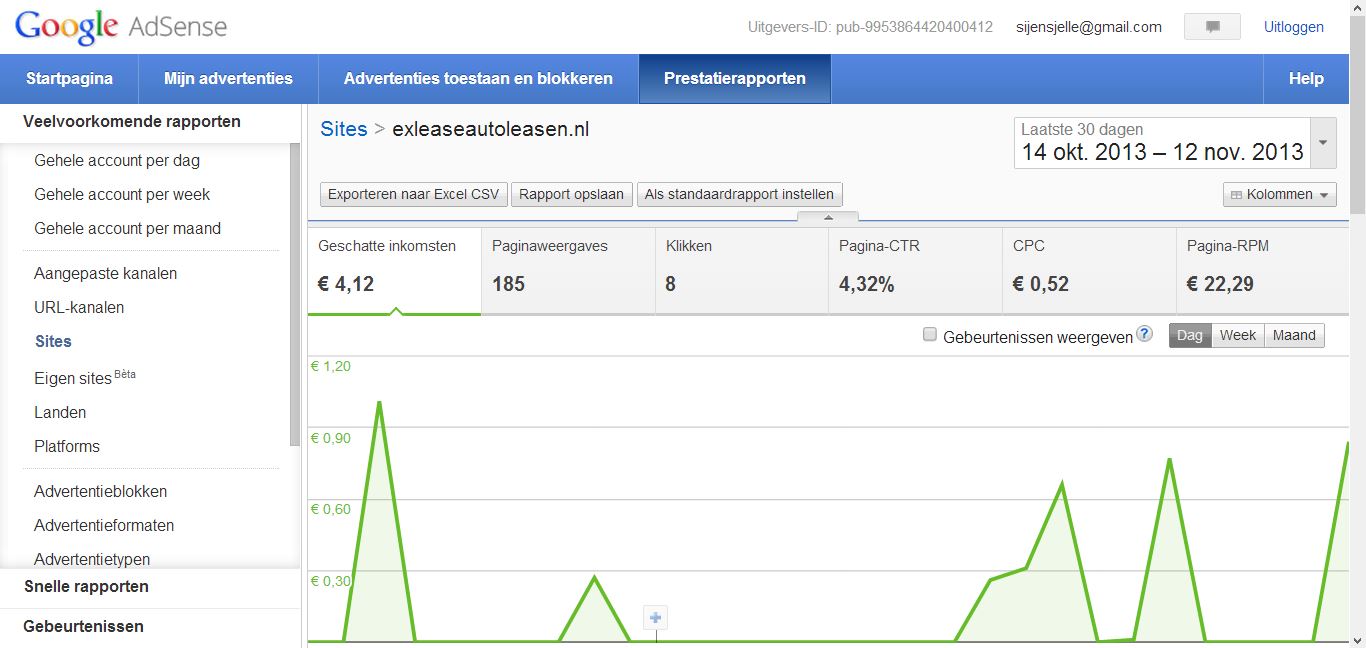Open the Advertentieblokken report
The image size is (1366, 648).
100,491
